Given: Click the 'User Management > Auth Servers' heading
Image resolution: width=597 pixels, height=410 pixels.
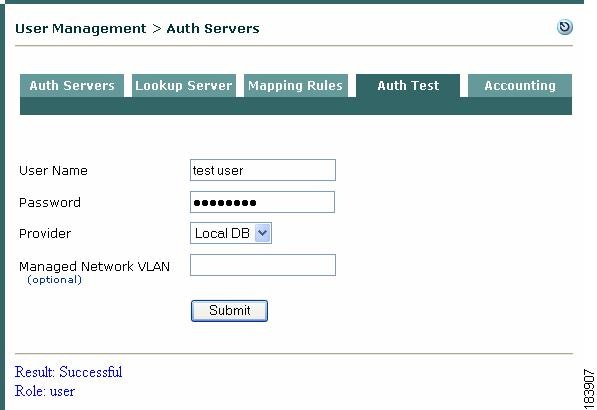Looking at the screenshot, I should click(x=137, y=29).
